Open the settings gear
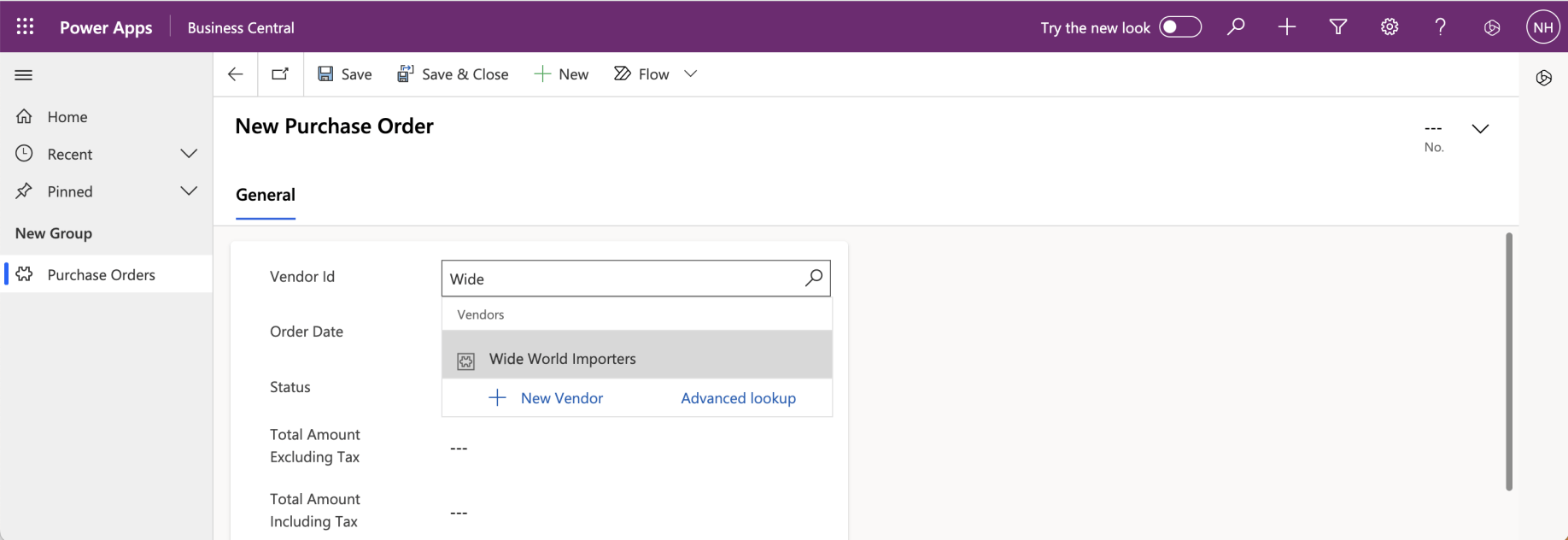This screenshot has height=540, width=1568. (x=1390, y=27)
